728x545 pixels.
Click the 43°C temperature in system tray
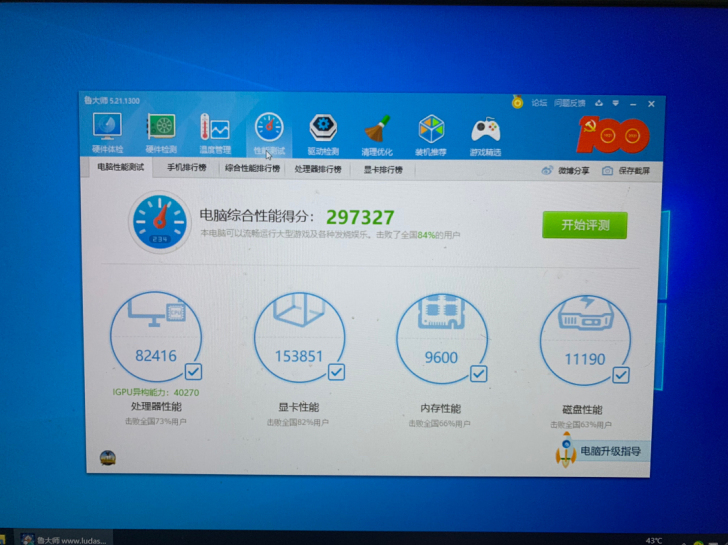point(654,540)
